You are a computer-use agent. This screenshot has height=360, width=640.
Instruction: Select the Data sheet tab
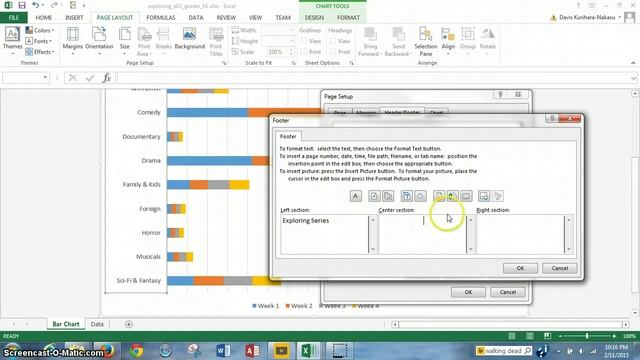[97, 324]
